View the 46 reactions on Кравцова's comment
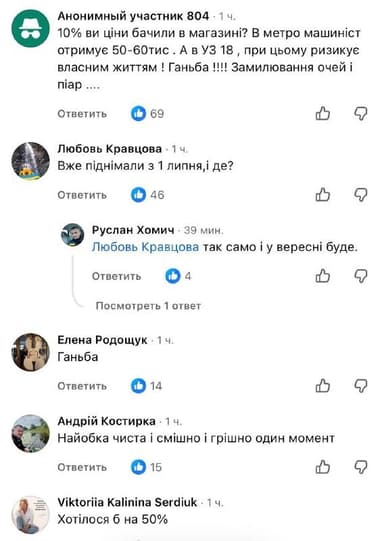The width and height of the screenshot is (384, 541). [147, 195]
